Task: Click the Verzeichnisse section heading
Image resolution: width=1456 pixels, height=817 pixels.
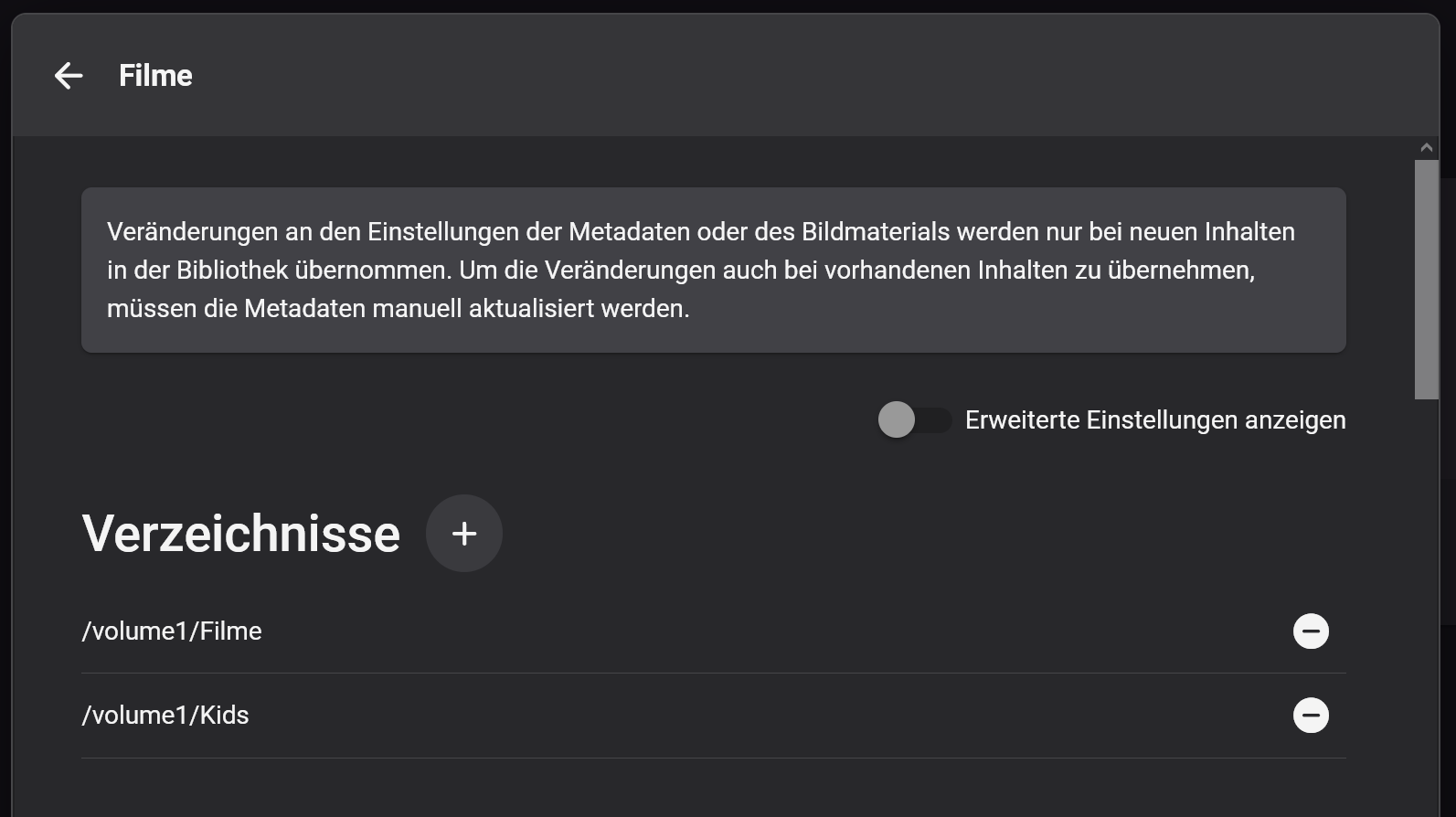Action: (x=241, y=534)
